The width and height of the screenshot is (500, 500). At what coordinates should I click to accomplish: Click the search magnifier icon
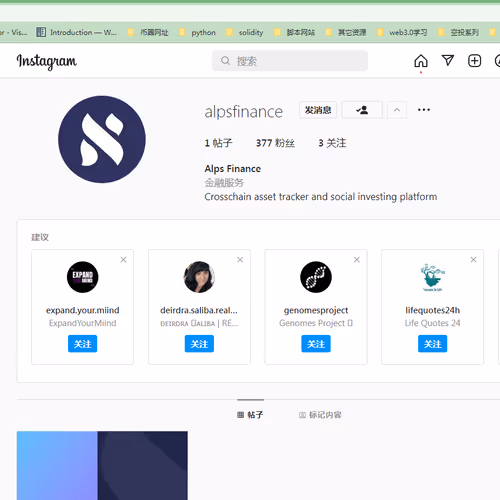click(225, 61)
